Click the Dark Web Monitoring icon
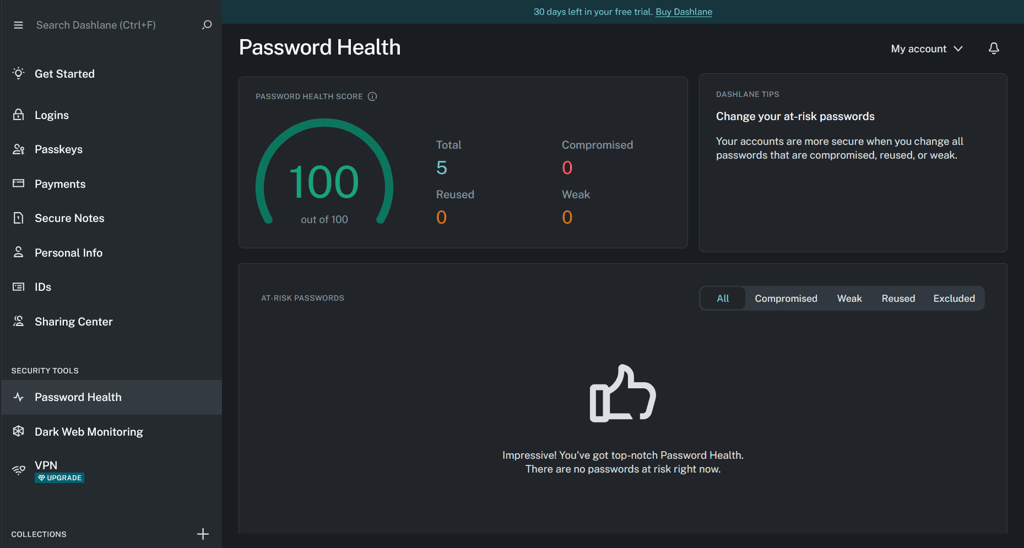 click(x=18, y=431)
